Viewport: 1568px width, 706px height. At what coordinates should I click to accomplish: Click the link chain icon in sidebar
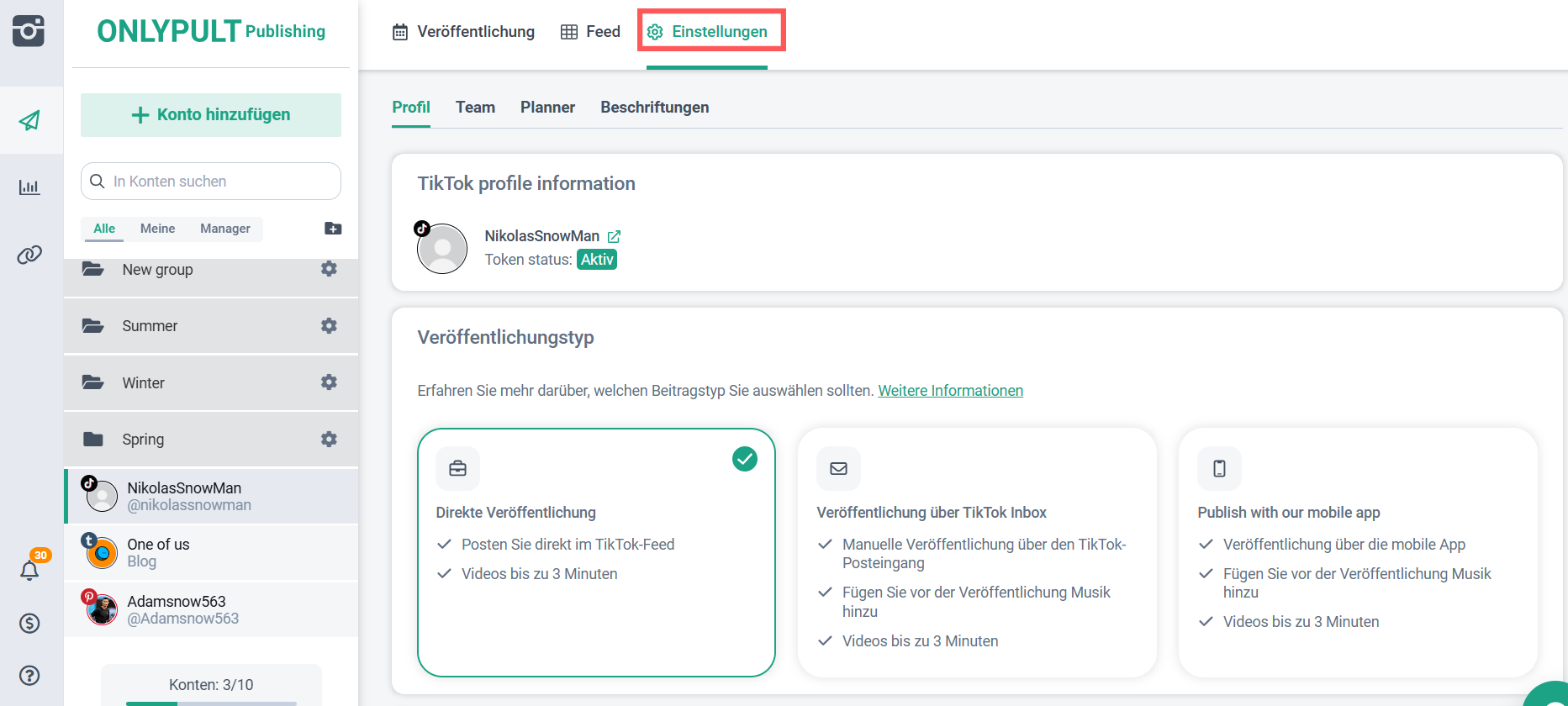pos(29,255)
